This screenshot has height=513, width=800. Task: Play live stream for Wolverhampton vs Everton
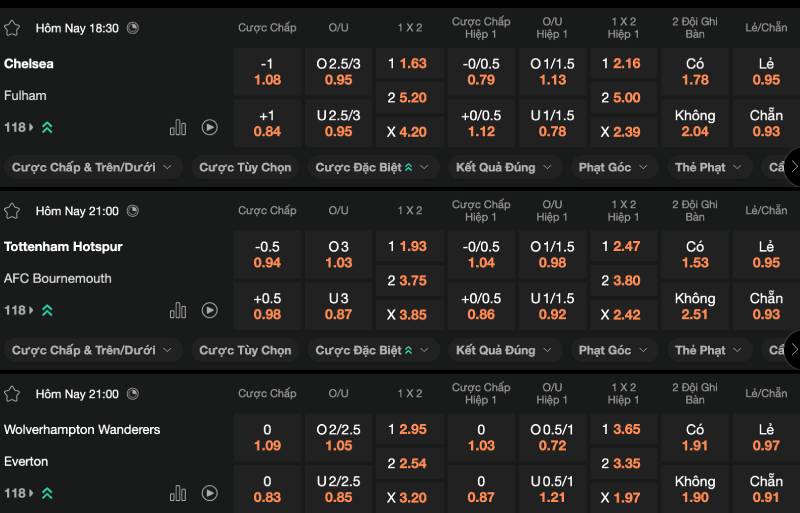pyautogui.click(x=209, y=493)
